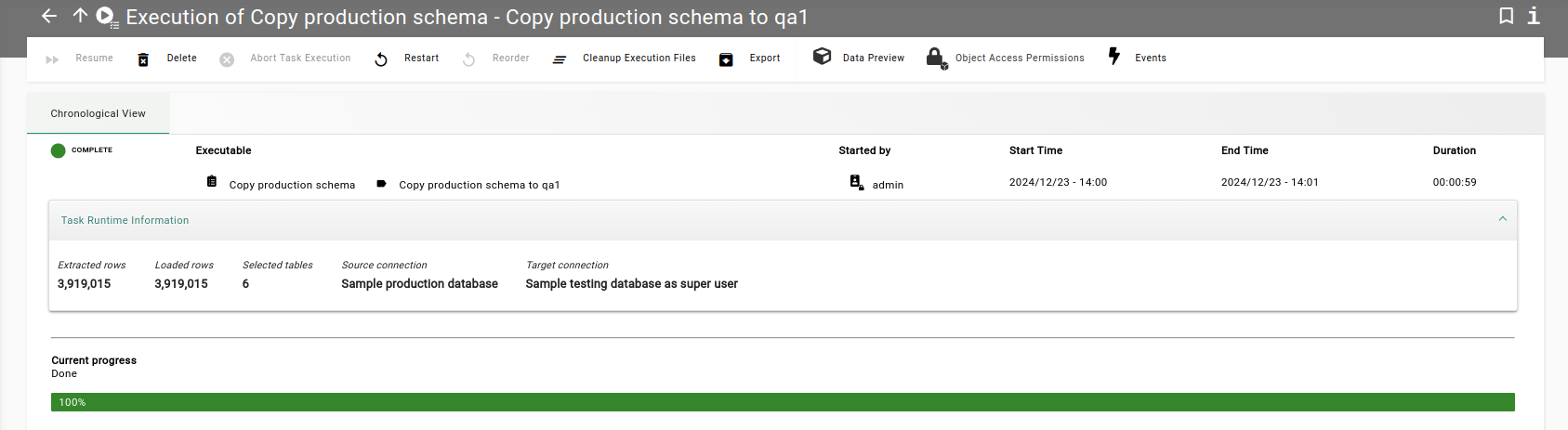Click the Cleanup Execution Files icon

[x=560, y=59]
